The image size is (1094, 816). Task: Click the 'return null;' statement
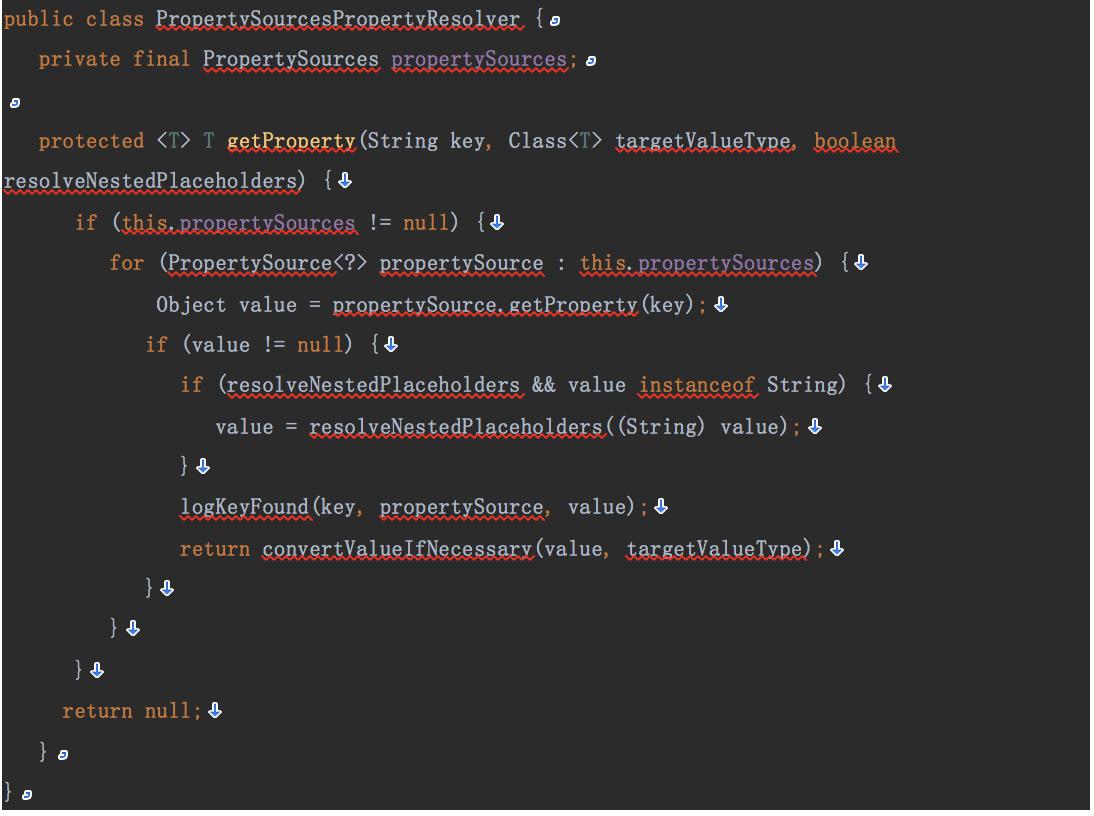[x=131, y=711]
